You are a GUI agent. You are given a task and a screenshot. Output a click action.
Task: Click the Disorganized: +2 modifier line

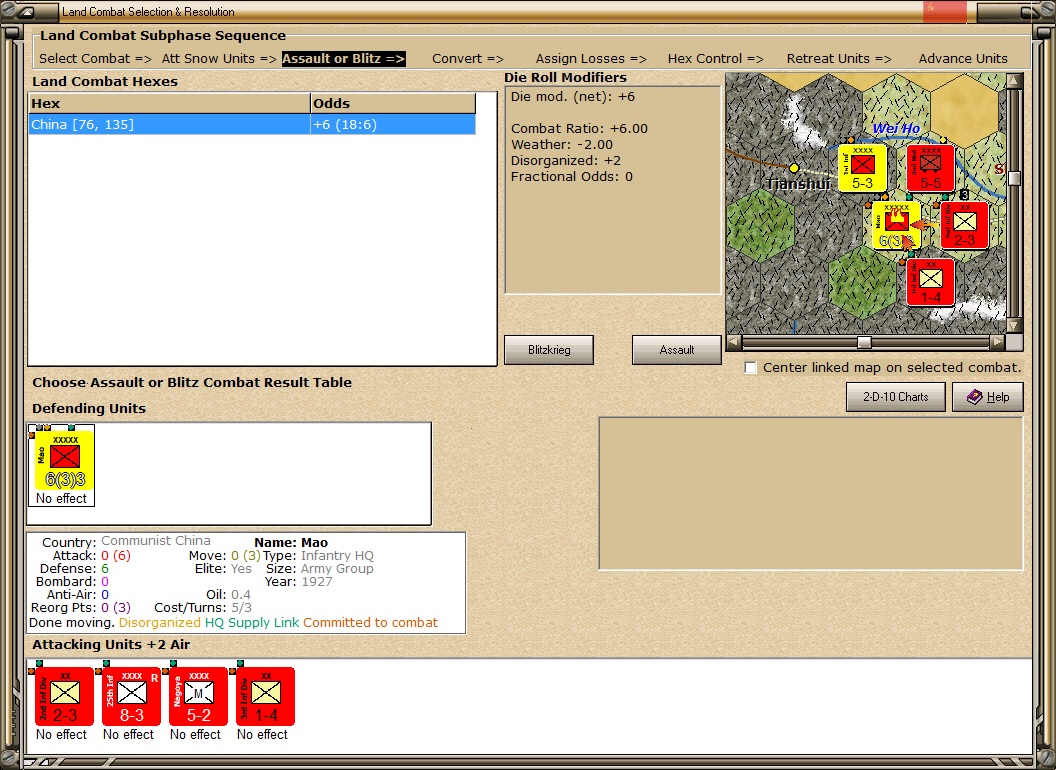pos(566,161)
